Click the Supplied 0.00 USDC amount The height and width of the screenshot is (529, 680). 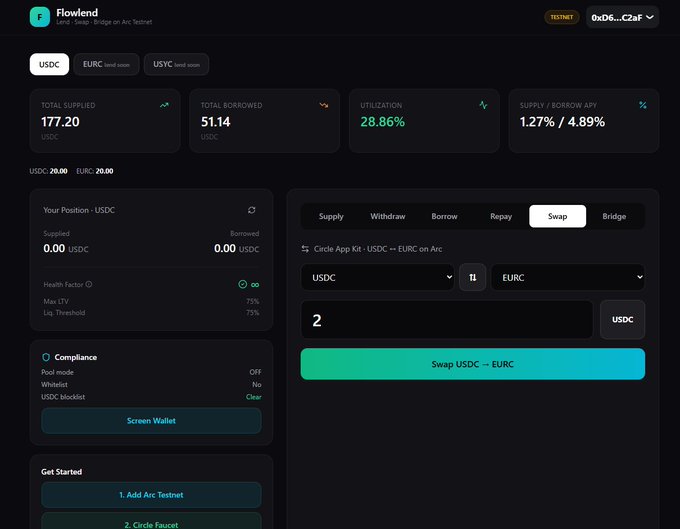click(66, 248)
